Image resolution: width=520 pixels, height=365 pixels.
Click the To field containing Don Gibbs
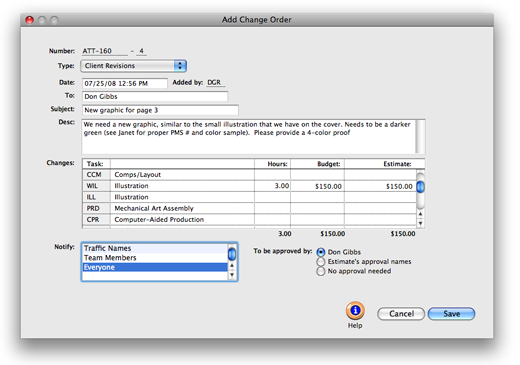pyautogui.click(x=155, y=96)
